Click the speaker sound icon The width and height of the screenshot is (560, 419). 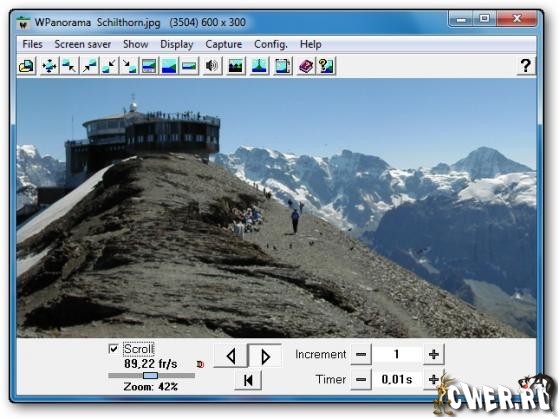212,66
